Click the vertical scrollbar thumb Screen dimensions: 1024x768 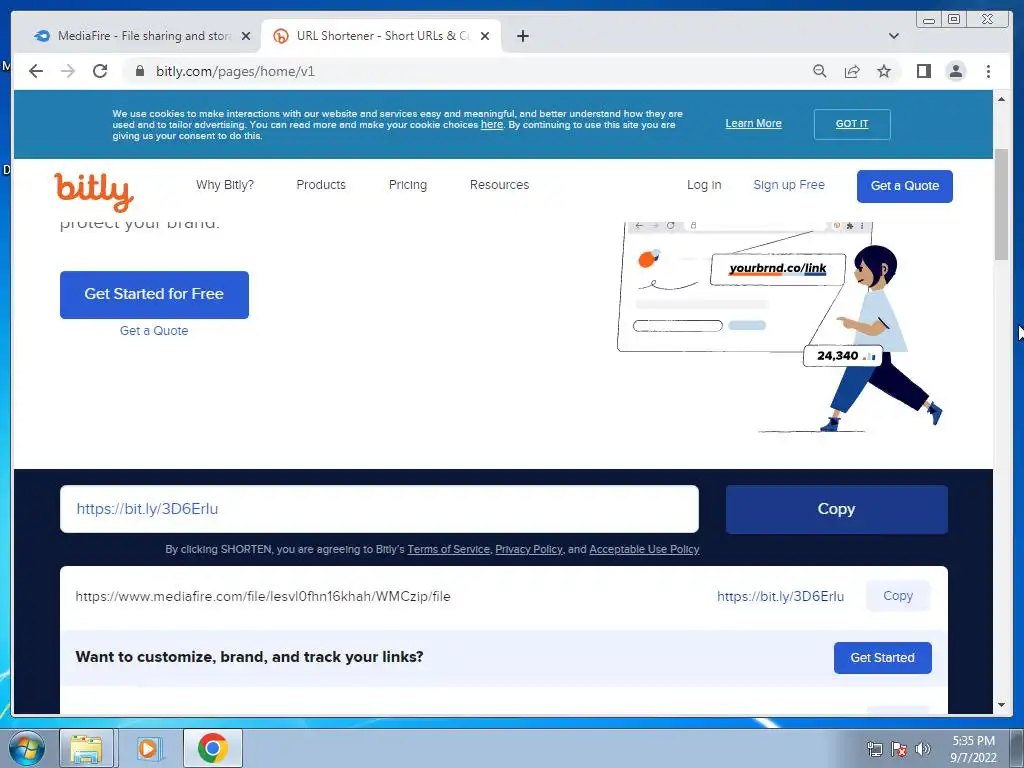coord(1001,205)
